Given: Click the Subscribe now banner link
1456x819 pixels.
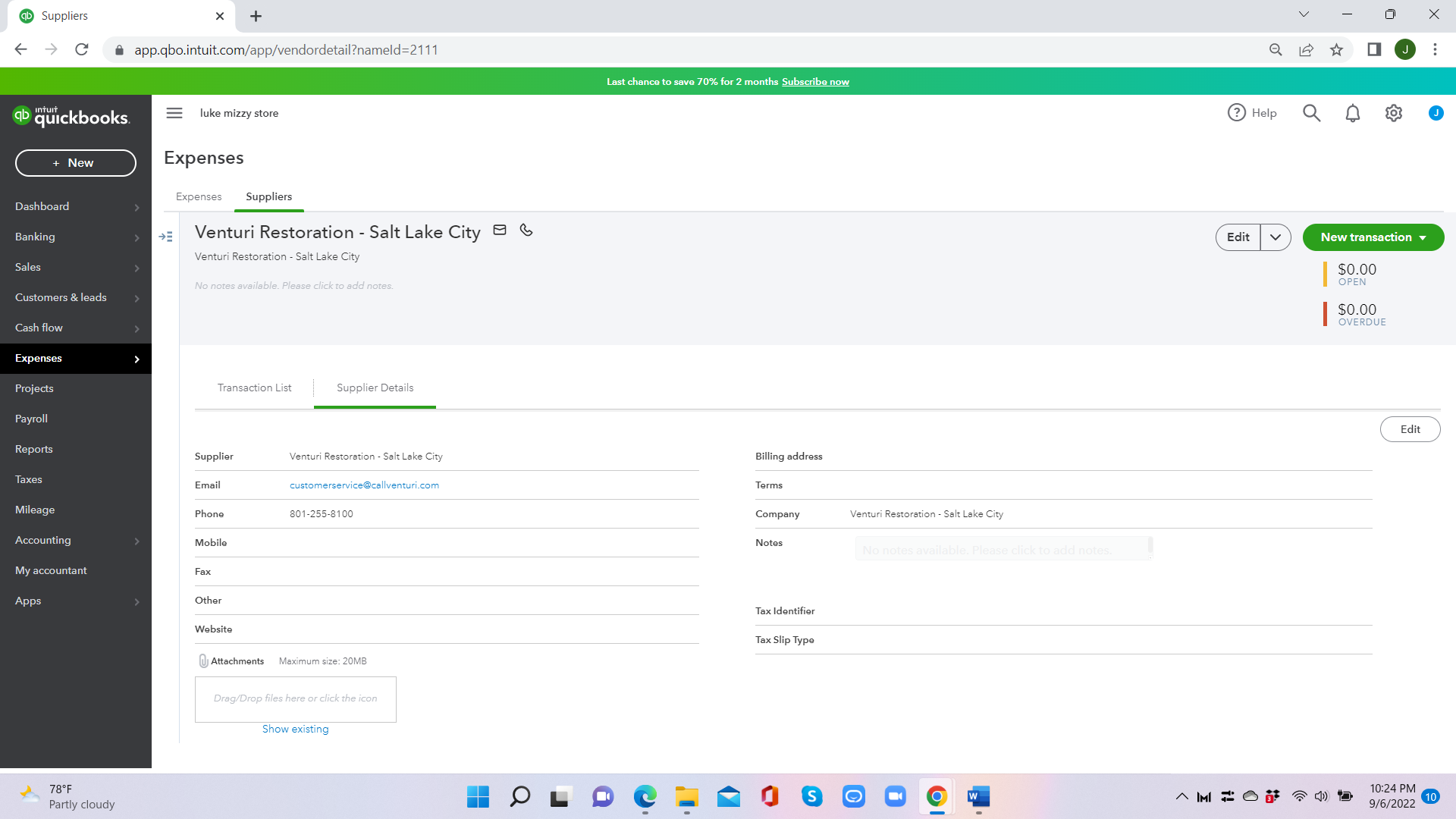Looking at the screenshot, I should [815, 82].
